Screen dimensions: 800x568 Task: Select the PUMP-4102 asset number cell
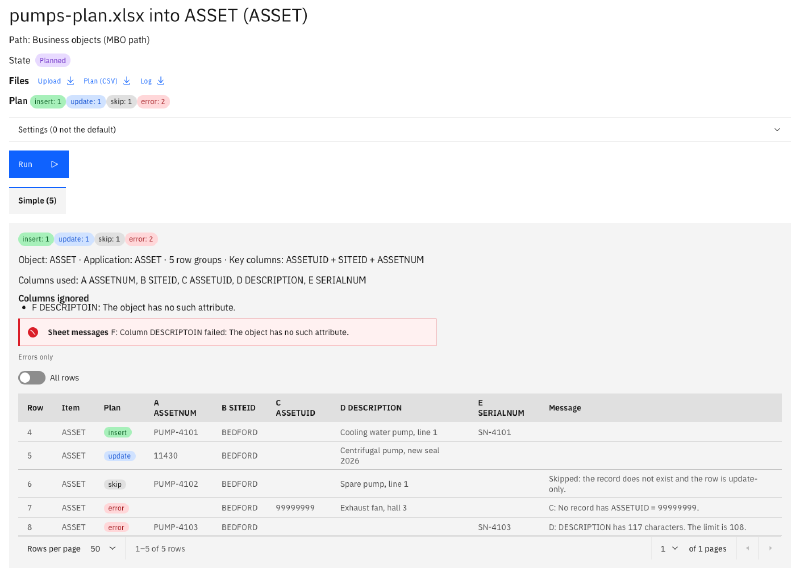pyautogui.click(x=176, y=484)
